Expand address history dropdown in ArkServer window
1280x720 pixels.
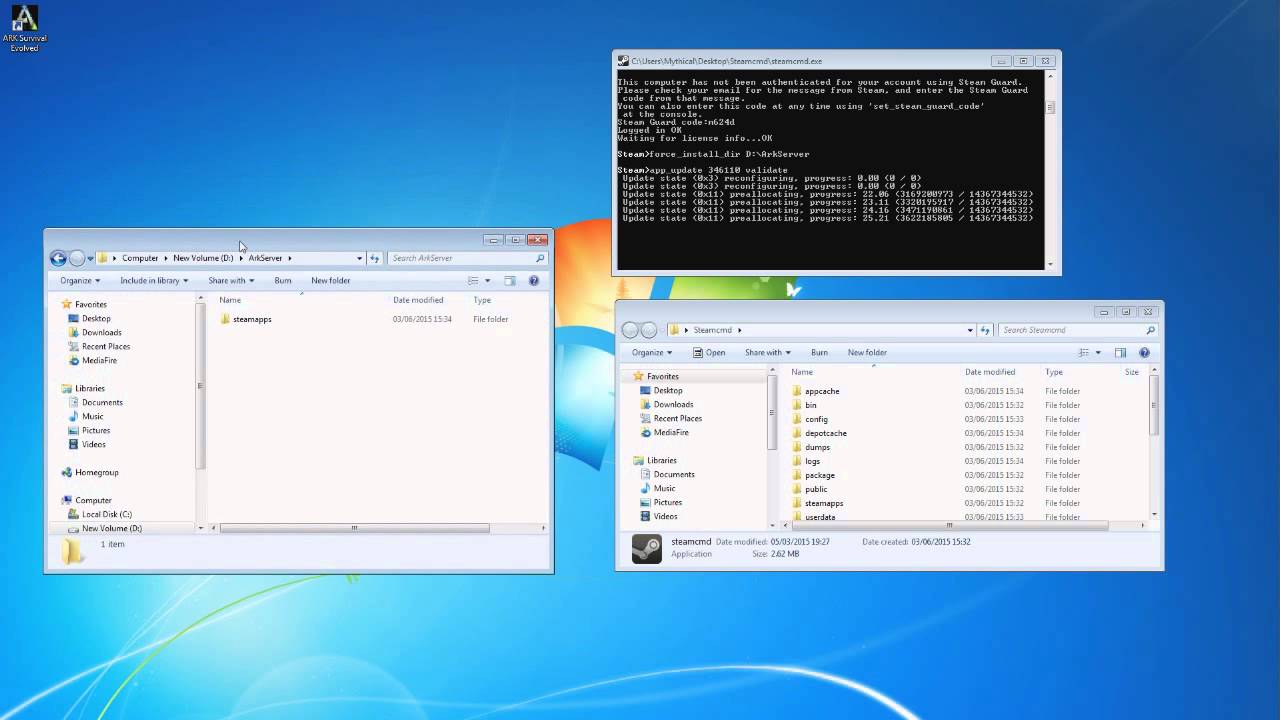tap(359, 258)
